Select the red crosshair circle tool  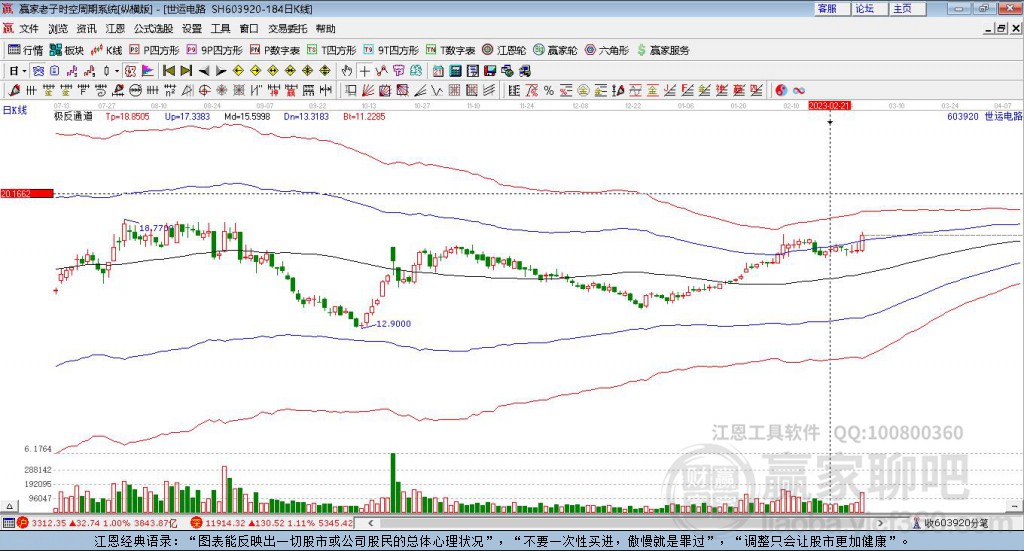tap(204, 90)
